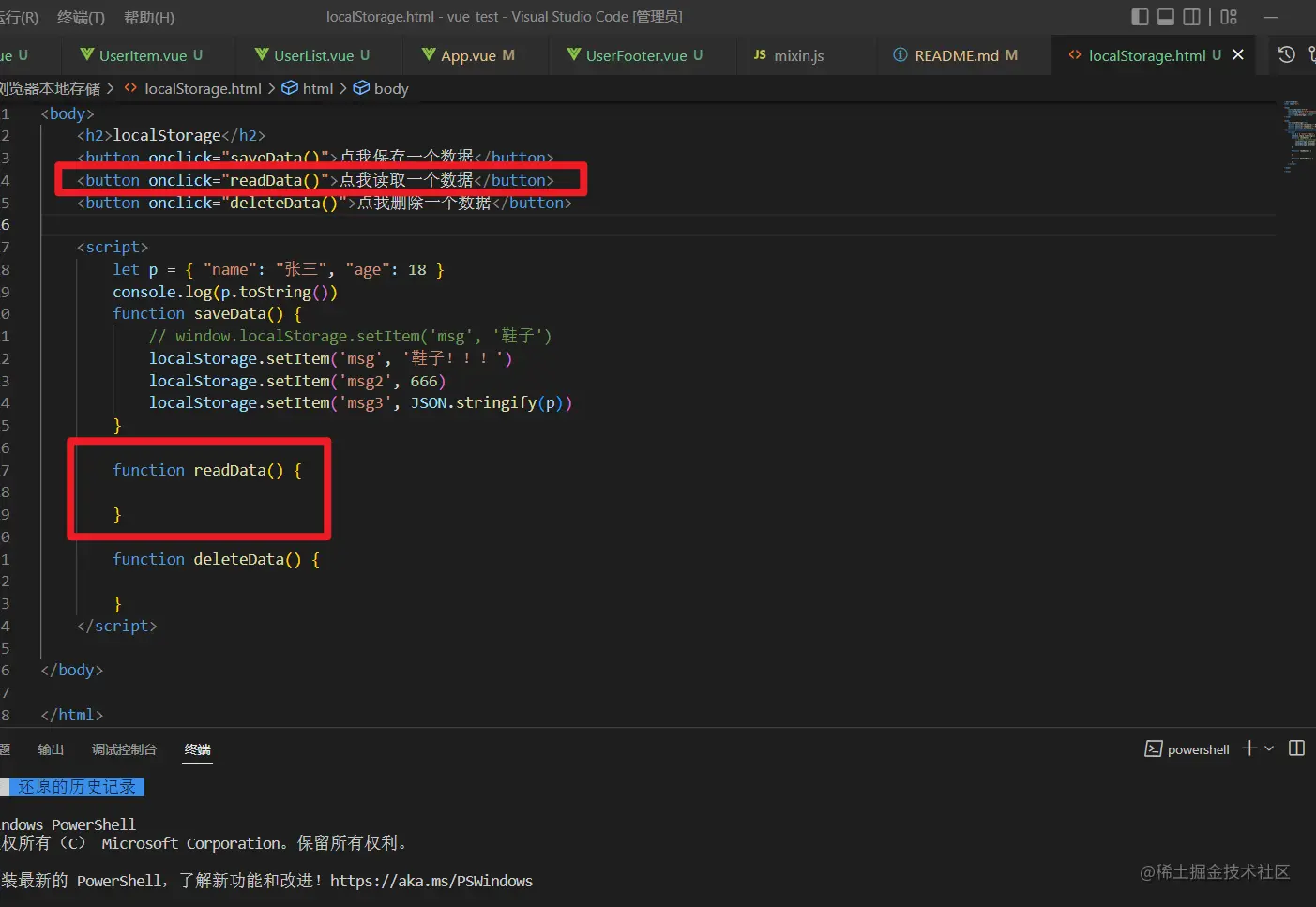Click the 'let p' declaration line
This screenshot has height=907, width=1316.
click(279, 269)
